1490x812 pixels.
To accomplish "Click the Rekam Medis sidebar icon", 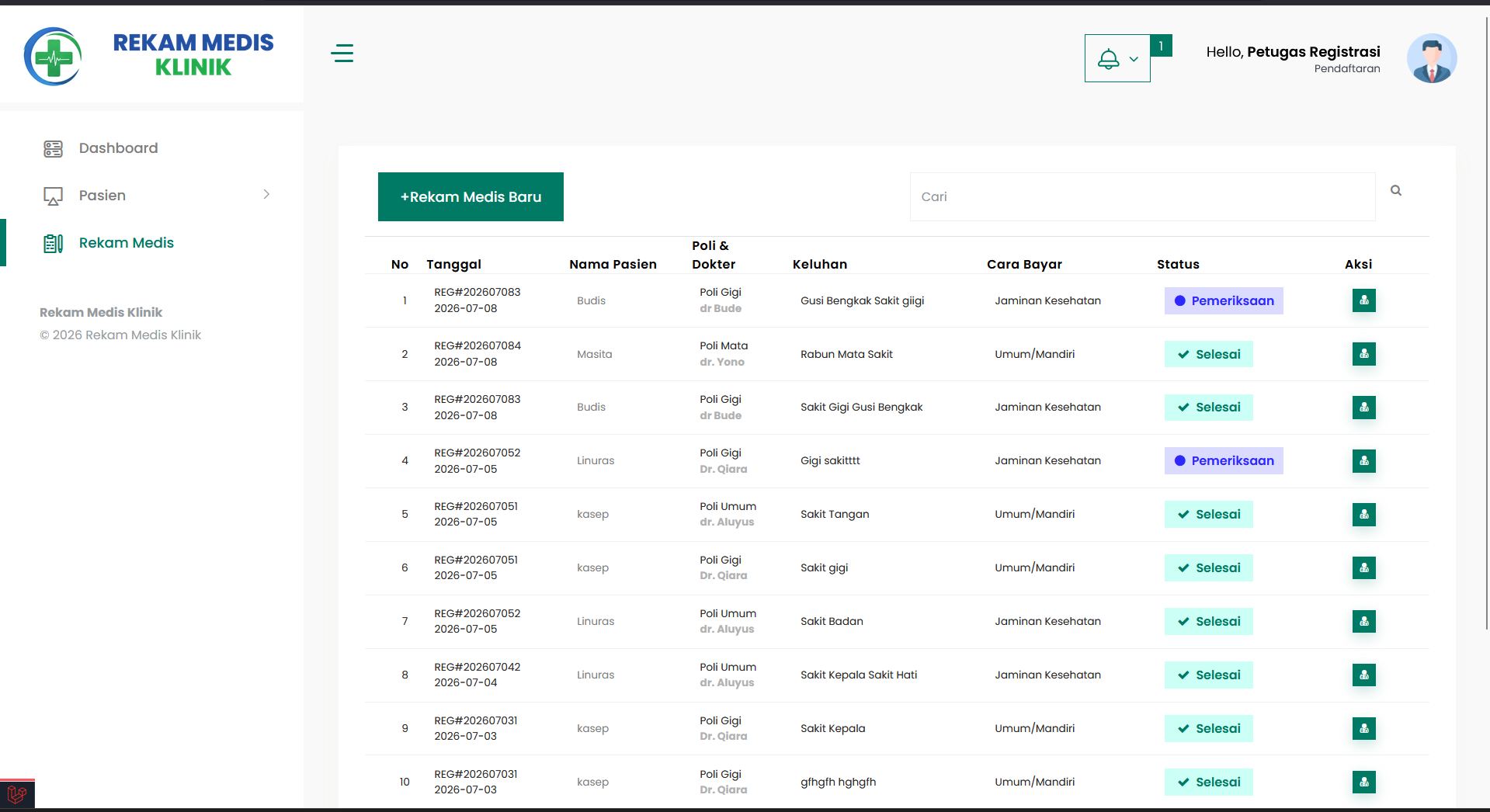I will tap(53, 244).
